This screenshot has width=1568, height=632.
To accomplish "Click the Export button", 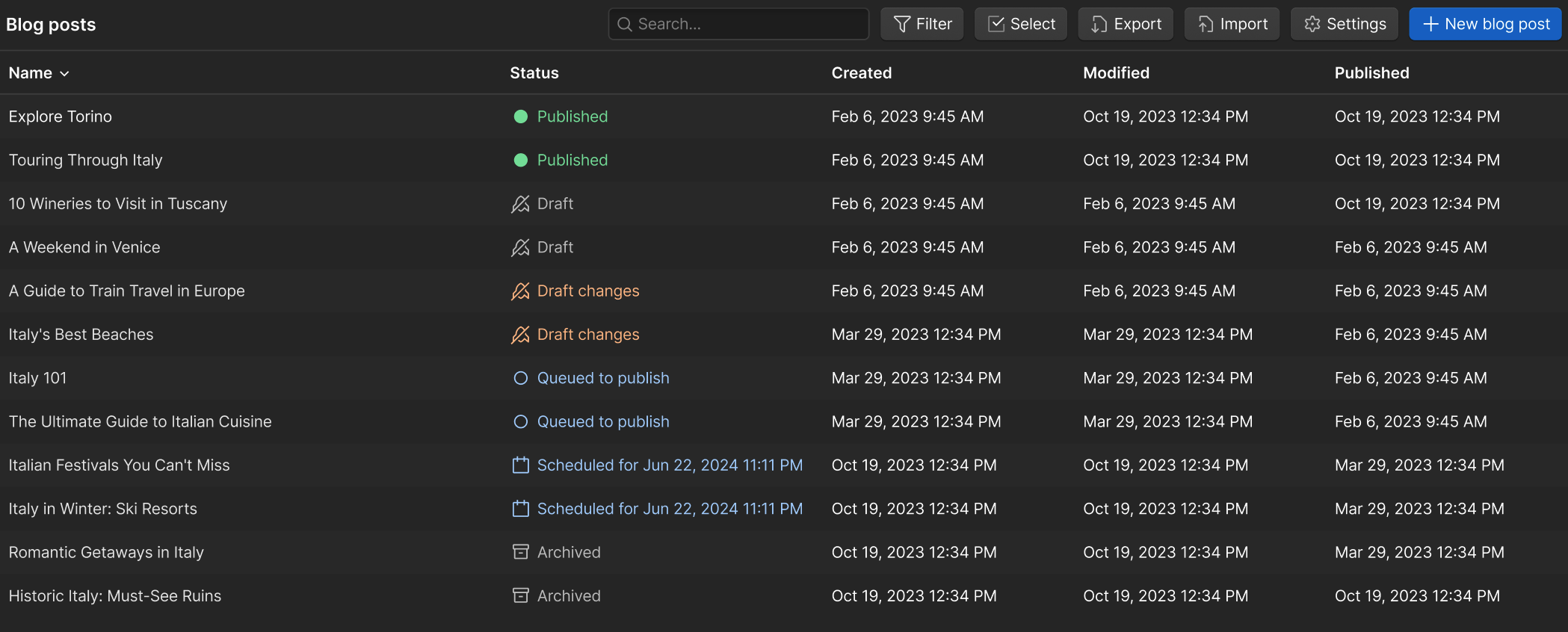I will [1126, 25].
